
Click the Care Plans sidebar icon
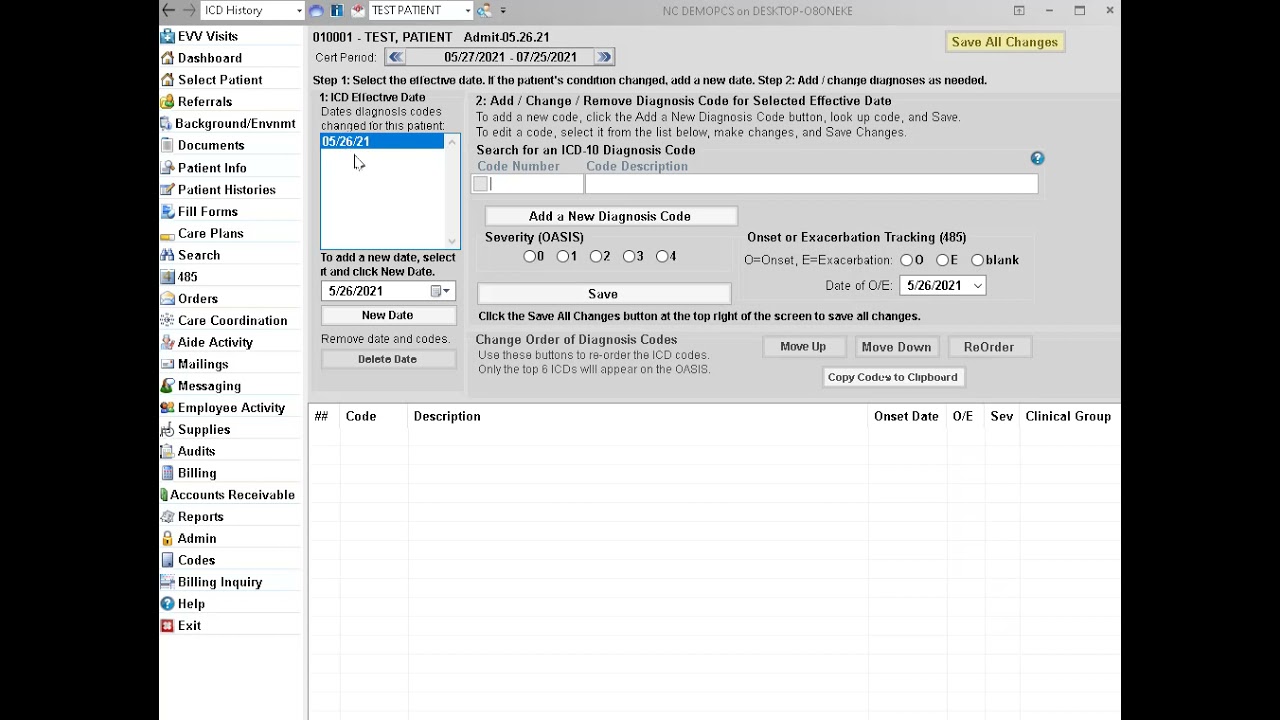167,233
